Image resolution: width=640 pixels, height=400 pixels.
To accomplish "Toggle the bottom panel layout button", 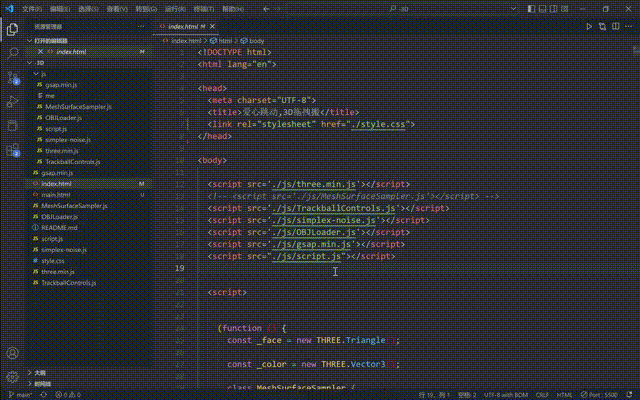I will click(542, 9).
